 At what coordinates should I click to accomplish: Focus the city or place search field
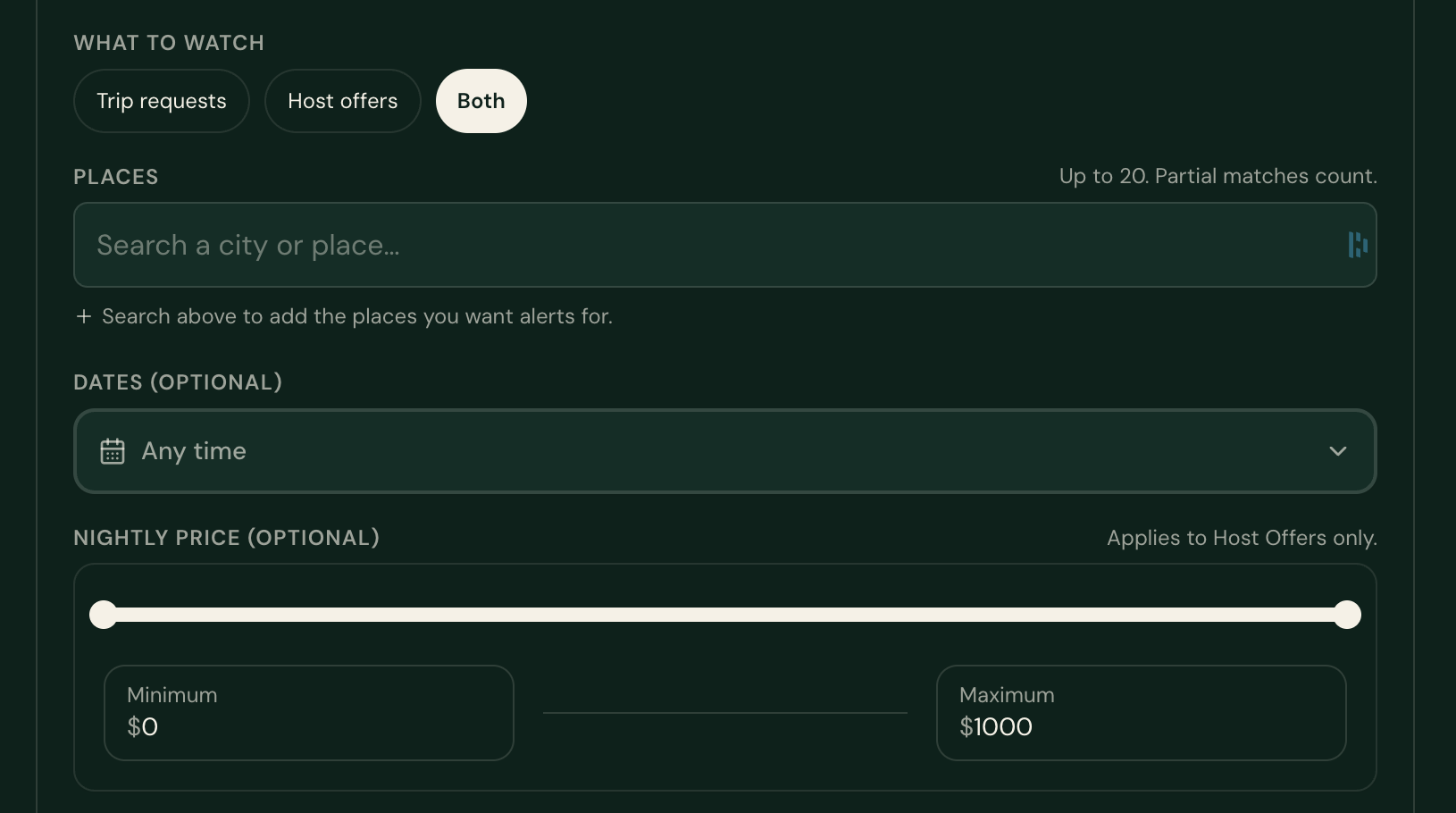pos(724,245)
